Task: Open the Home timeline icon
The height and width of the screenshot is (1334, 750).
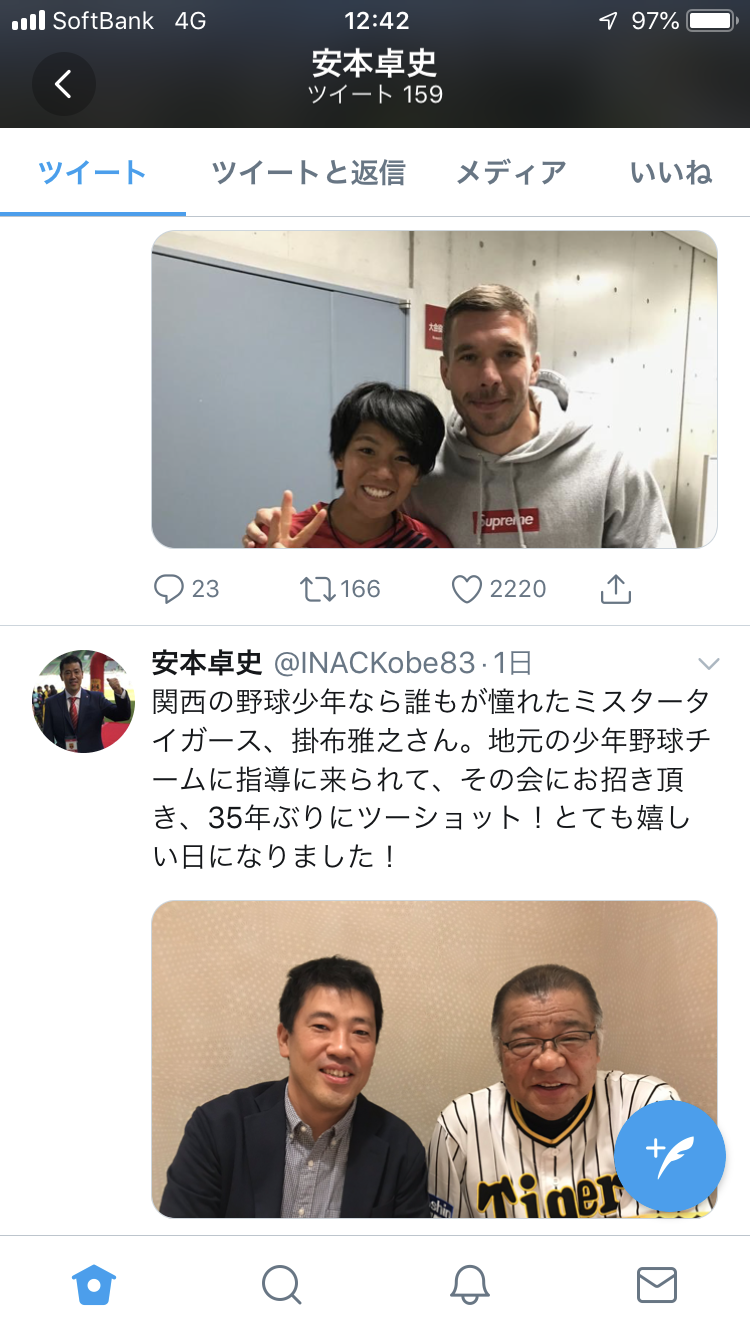Action: [94, 1284]
